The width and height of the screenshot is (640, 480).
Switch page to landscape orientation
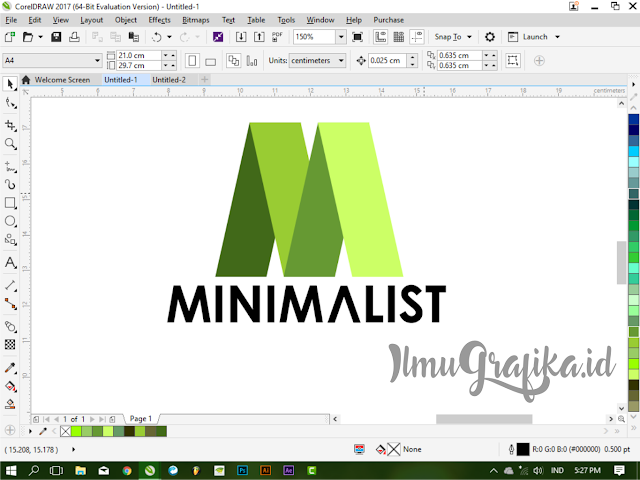(211, 61)
